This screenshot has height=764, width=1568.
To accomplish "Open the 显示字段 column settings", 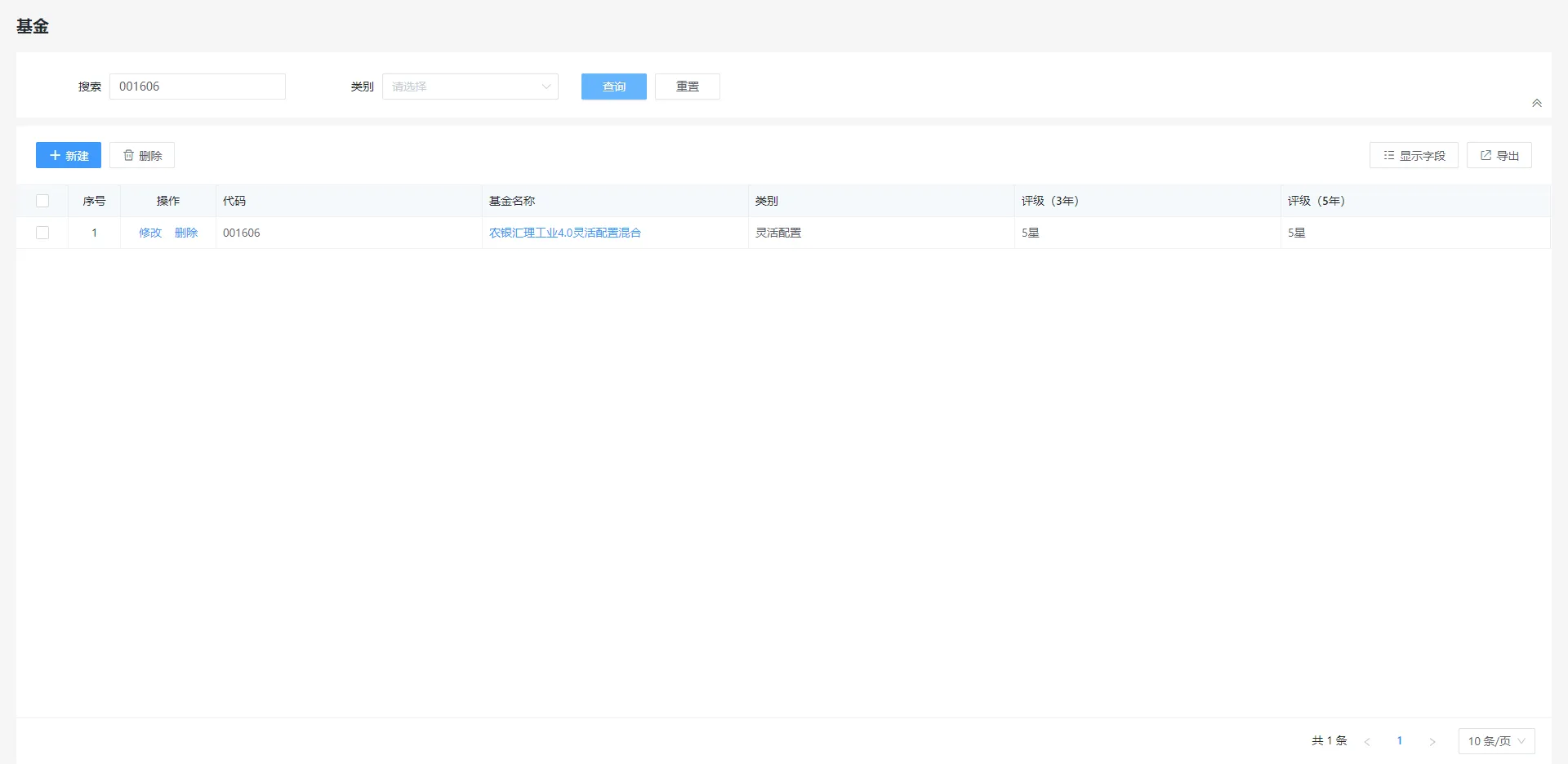I will [x=1413, y=155].
